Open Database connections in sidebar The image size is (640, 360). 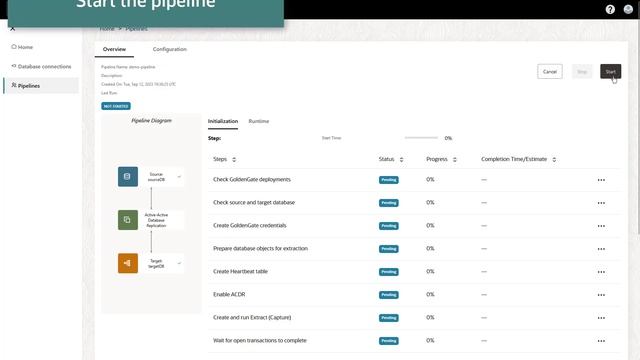click(41, 66)
